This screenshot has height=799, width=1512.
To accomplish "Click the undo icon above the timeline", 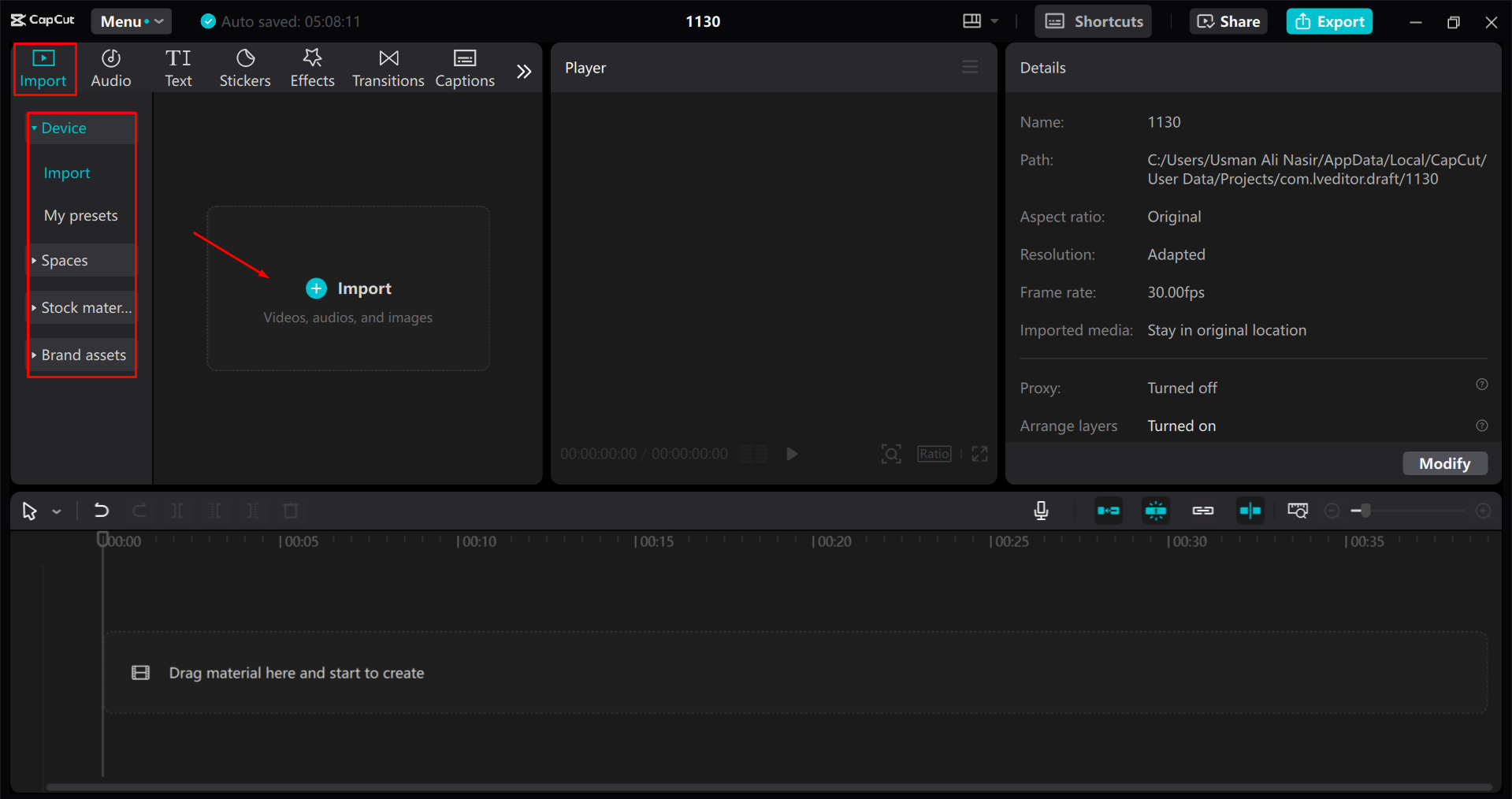I will tap(101, 511).
